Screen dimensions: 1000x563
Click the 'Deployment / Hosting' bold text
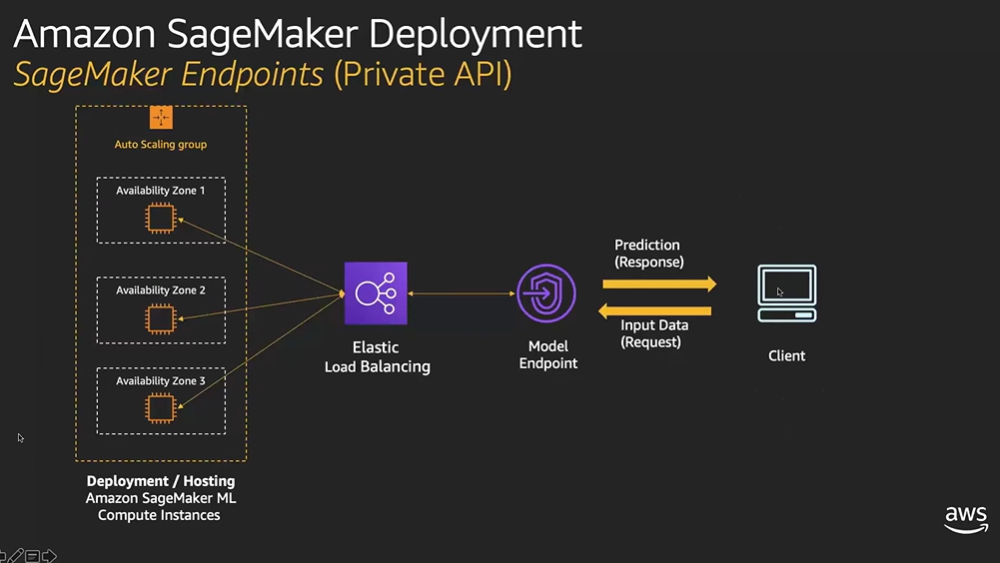161,481
